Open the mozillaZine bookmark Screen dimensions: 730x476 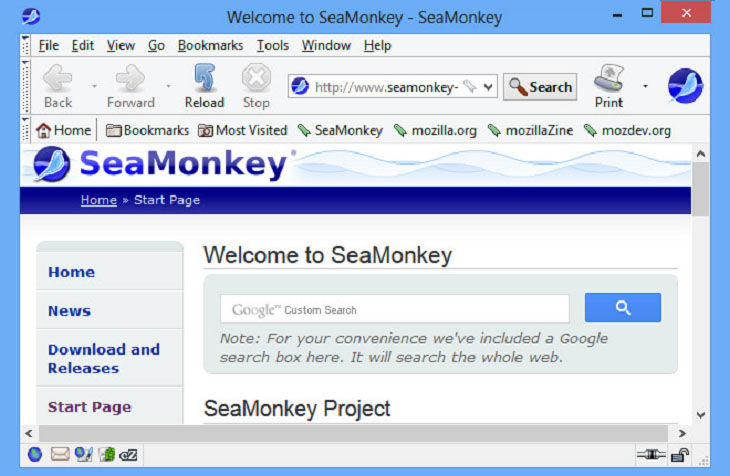coord(530,130)
